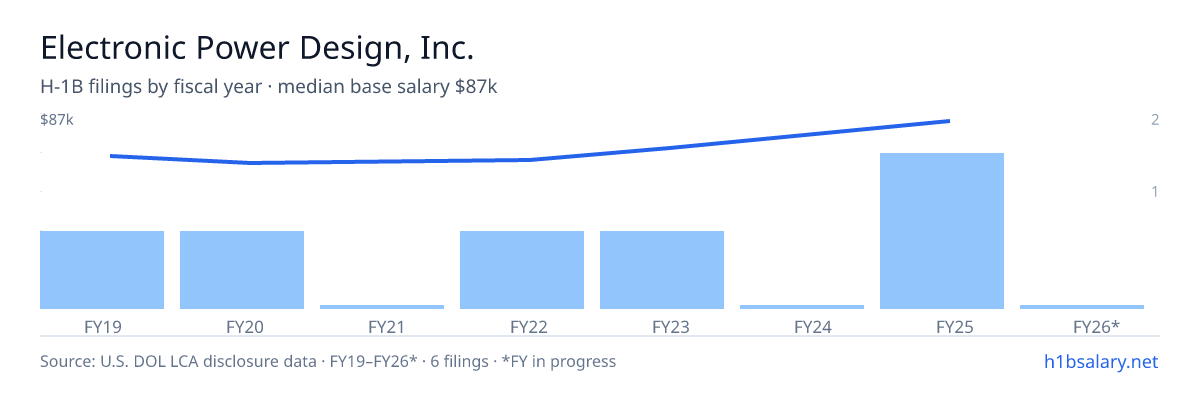This screenshot has height=400, width=1200.
Task: Select the FY20 filings bar
Action: [x=242, y=270]
